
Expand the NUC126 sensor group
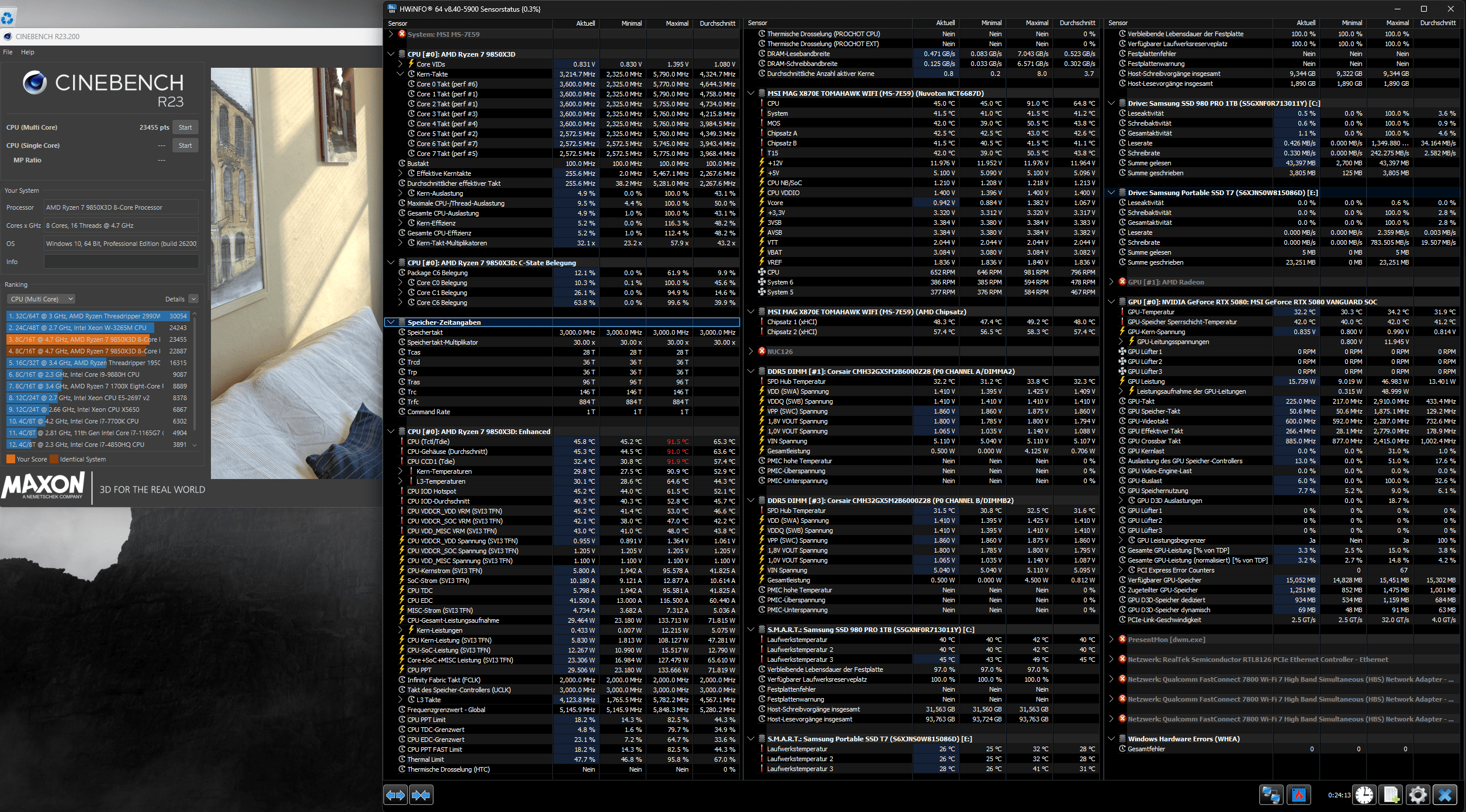[751, 352]
